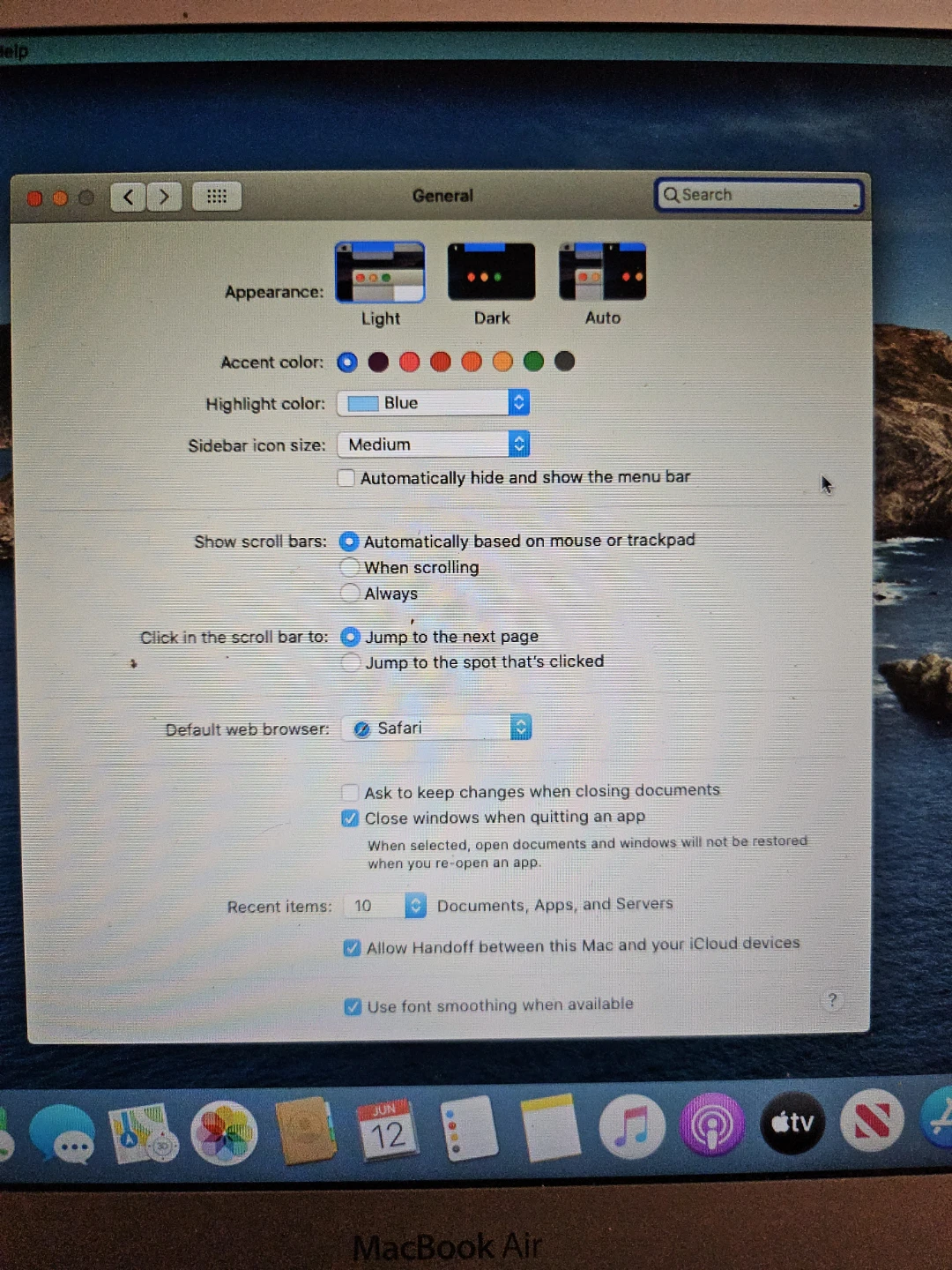Select Jump to the spot that's clicked
The image size is (952, 1270).
[x=351, y=662]
